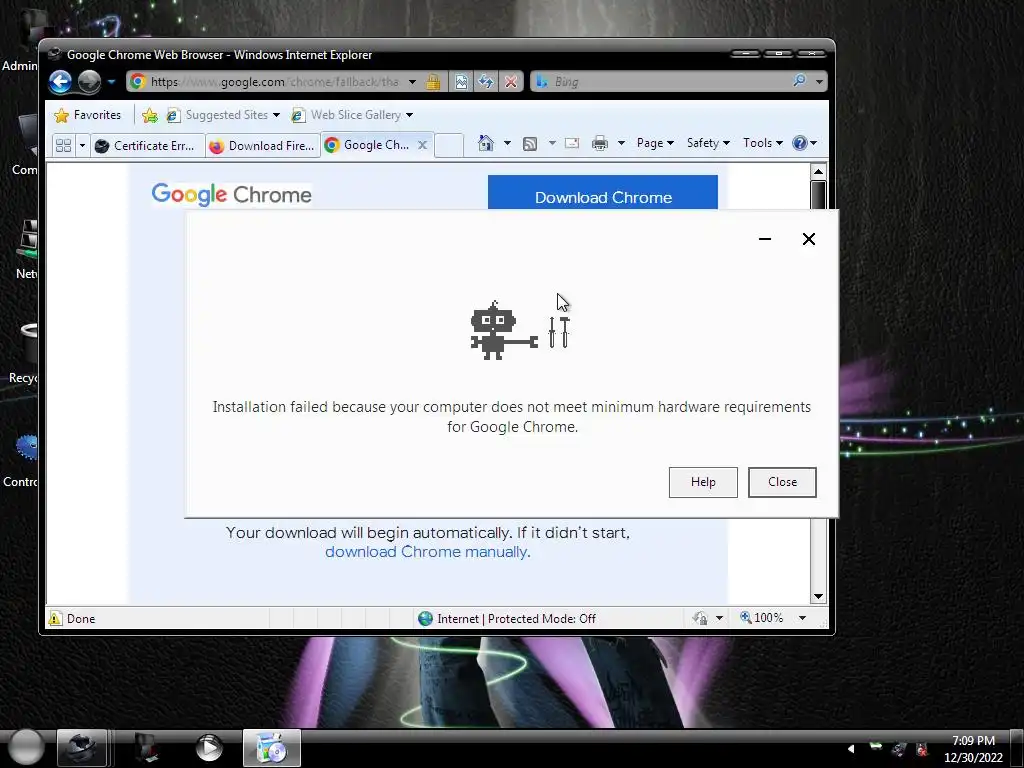This screenshot has width=1024, height=768.
Task: Click the status bar warning icon
Action: point(56,618)
